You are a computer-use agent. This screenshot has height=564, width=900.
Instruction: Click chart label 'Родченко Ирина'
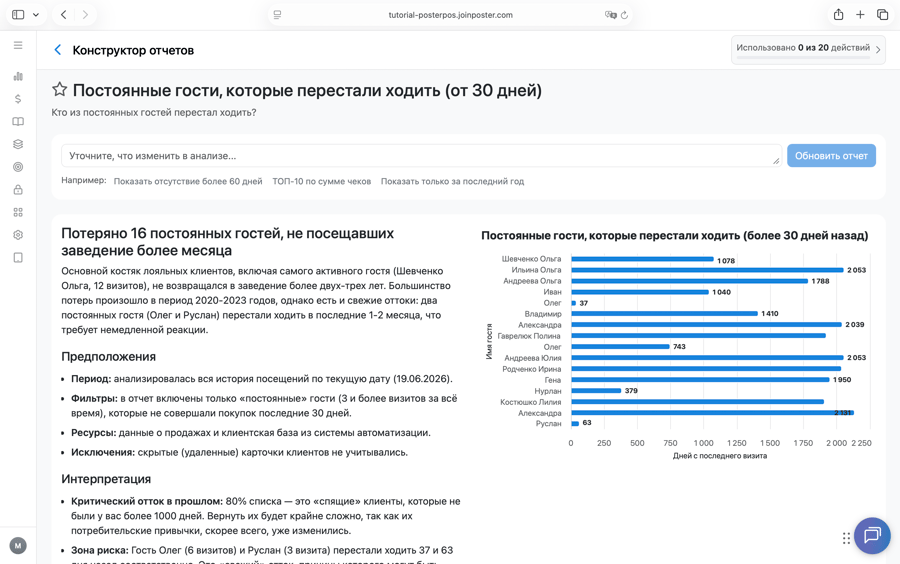(532, 369)
